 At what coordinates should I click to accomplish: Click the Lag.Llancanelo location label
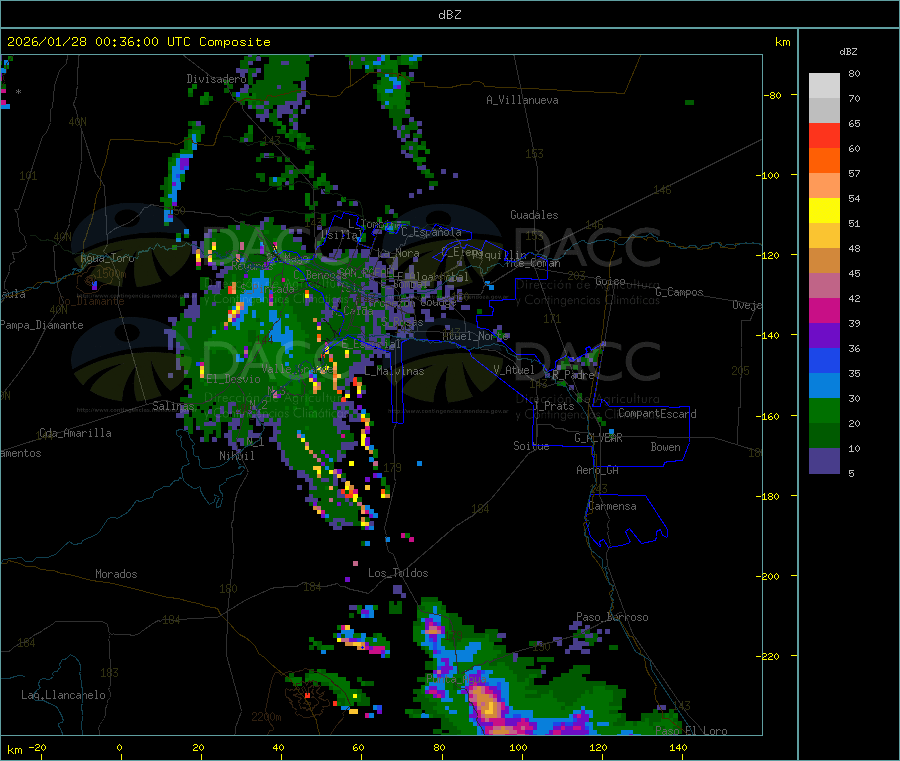coord(63,695)
